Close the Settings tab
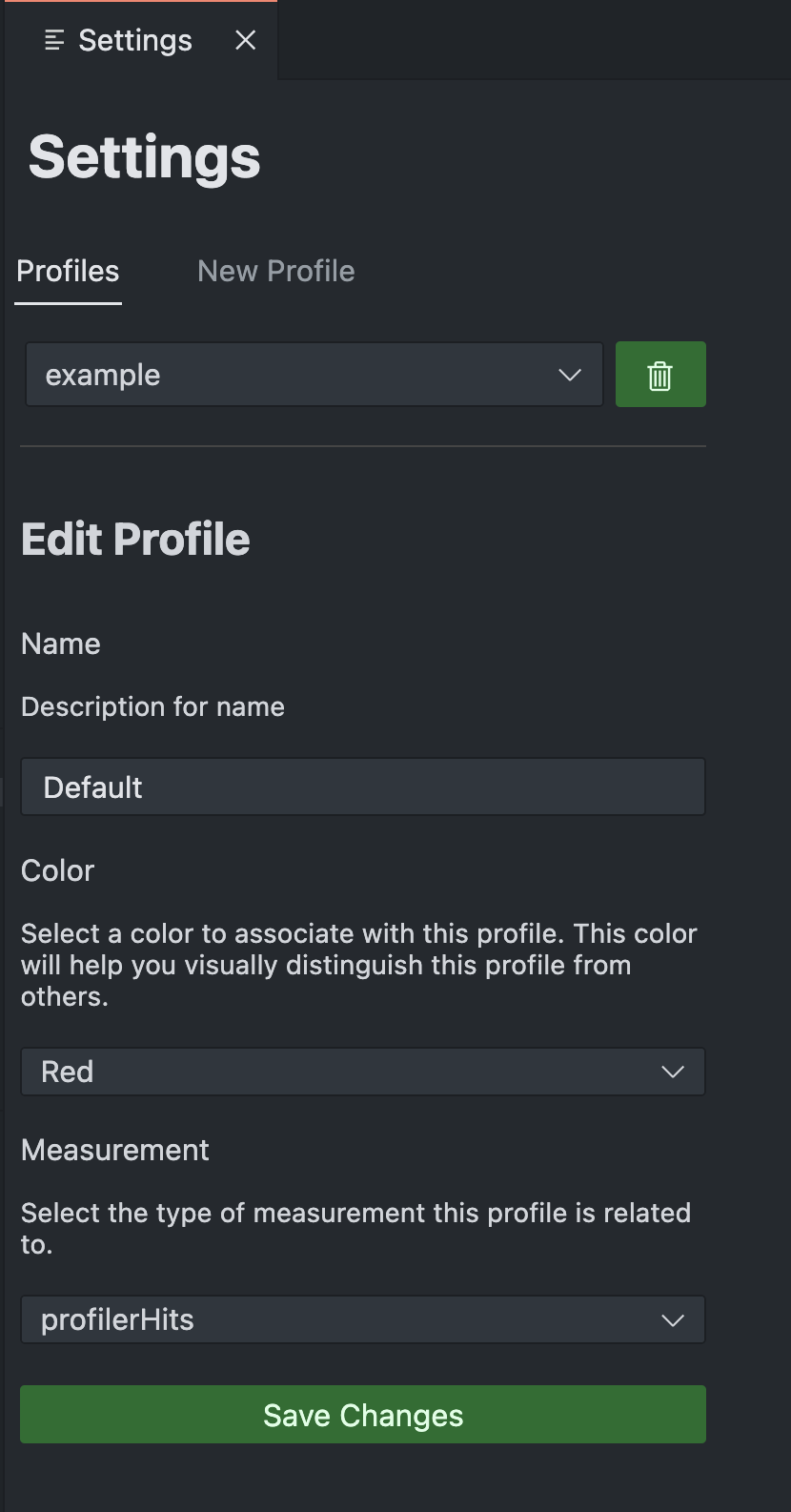 (x=246, y=40)
